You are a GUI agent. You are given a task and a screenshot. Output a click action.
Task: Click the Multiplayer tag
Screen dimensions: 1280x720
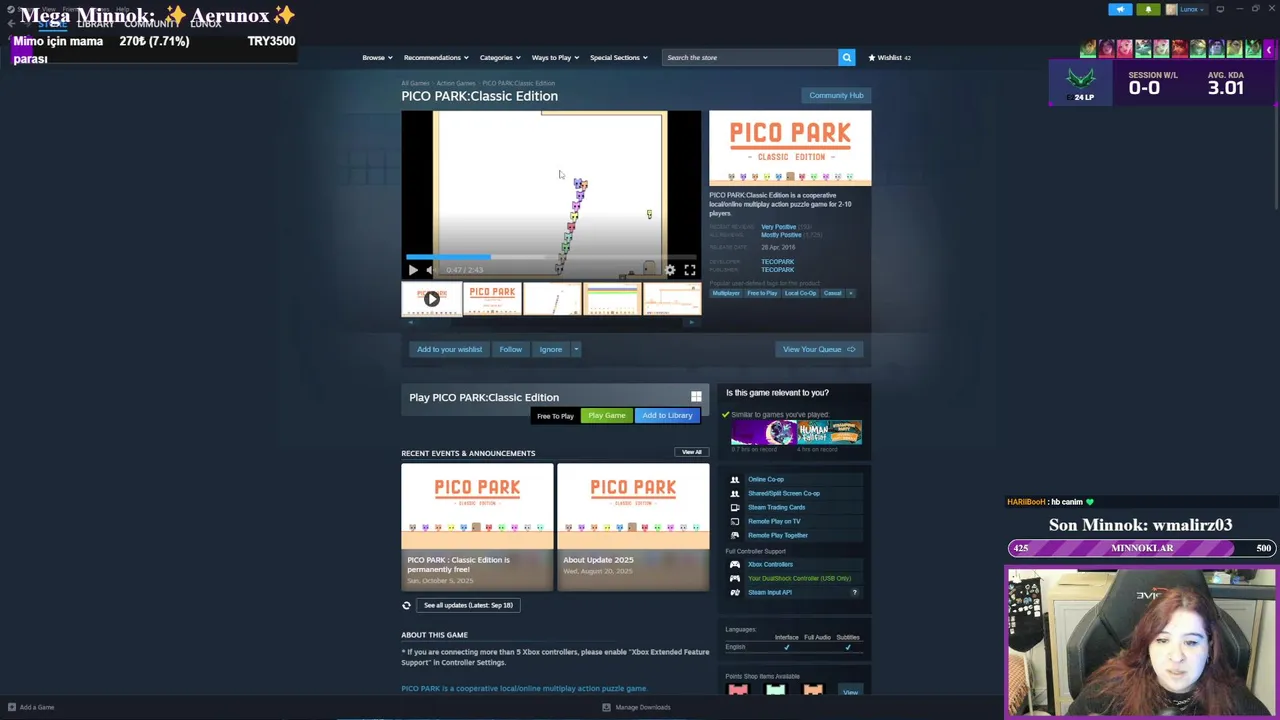[726, 293]
